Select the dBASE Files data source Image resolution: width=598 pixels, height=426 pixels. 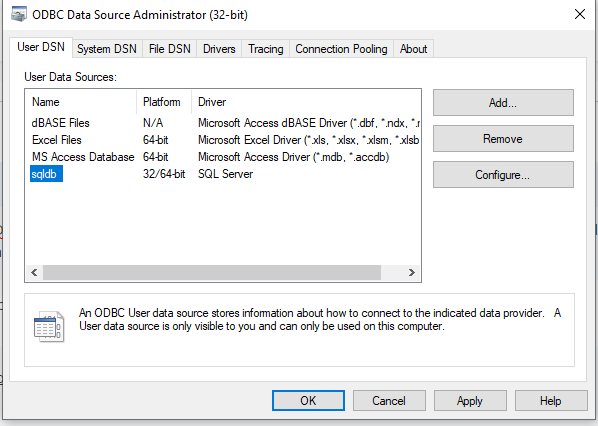(225, 123)
